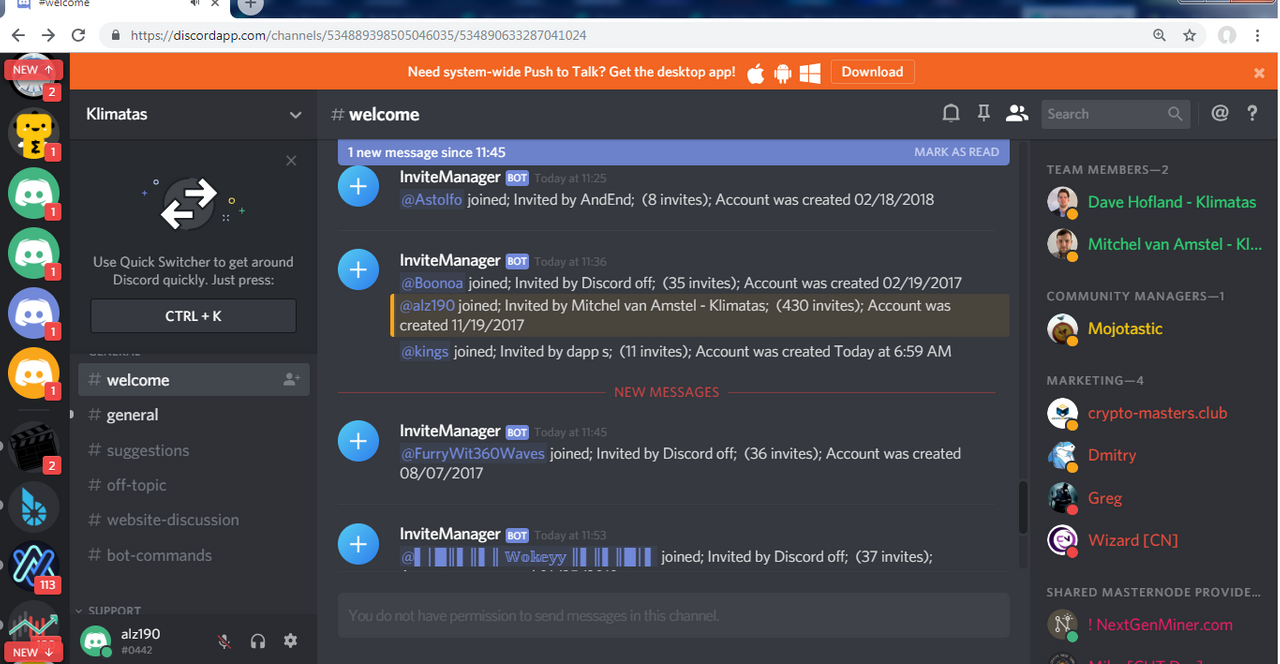
Task: Jump via 1 new message bar
Action: pyautogui.click(x=426, y=153)
